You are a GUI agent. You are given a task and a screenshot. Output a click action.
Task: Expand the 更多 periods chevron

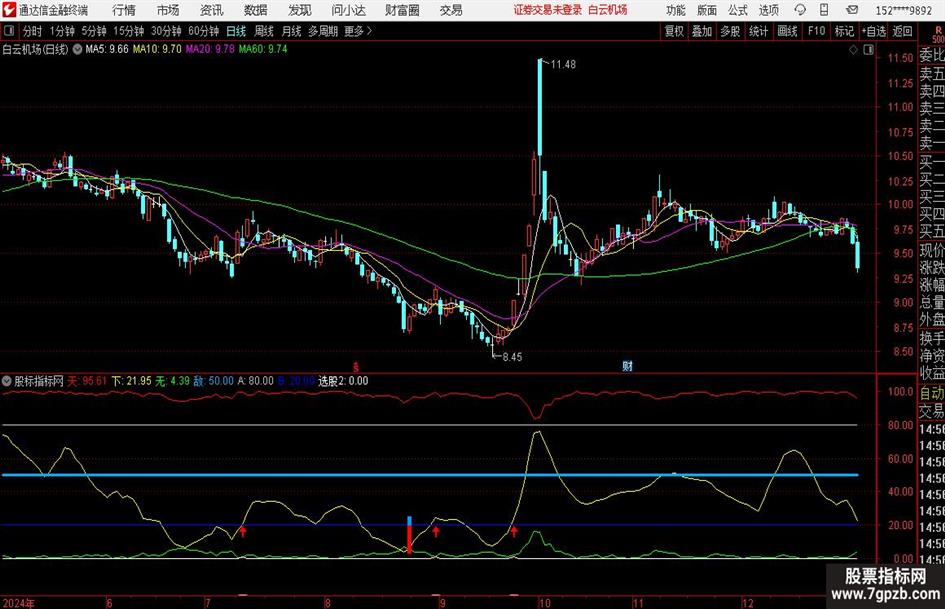point(369,31)
